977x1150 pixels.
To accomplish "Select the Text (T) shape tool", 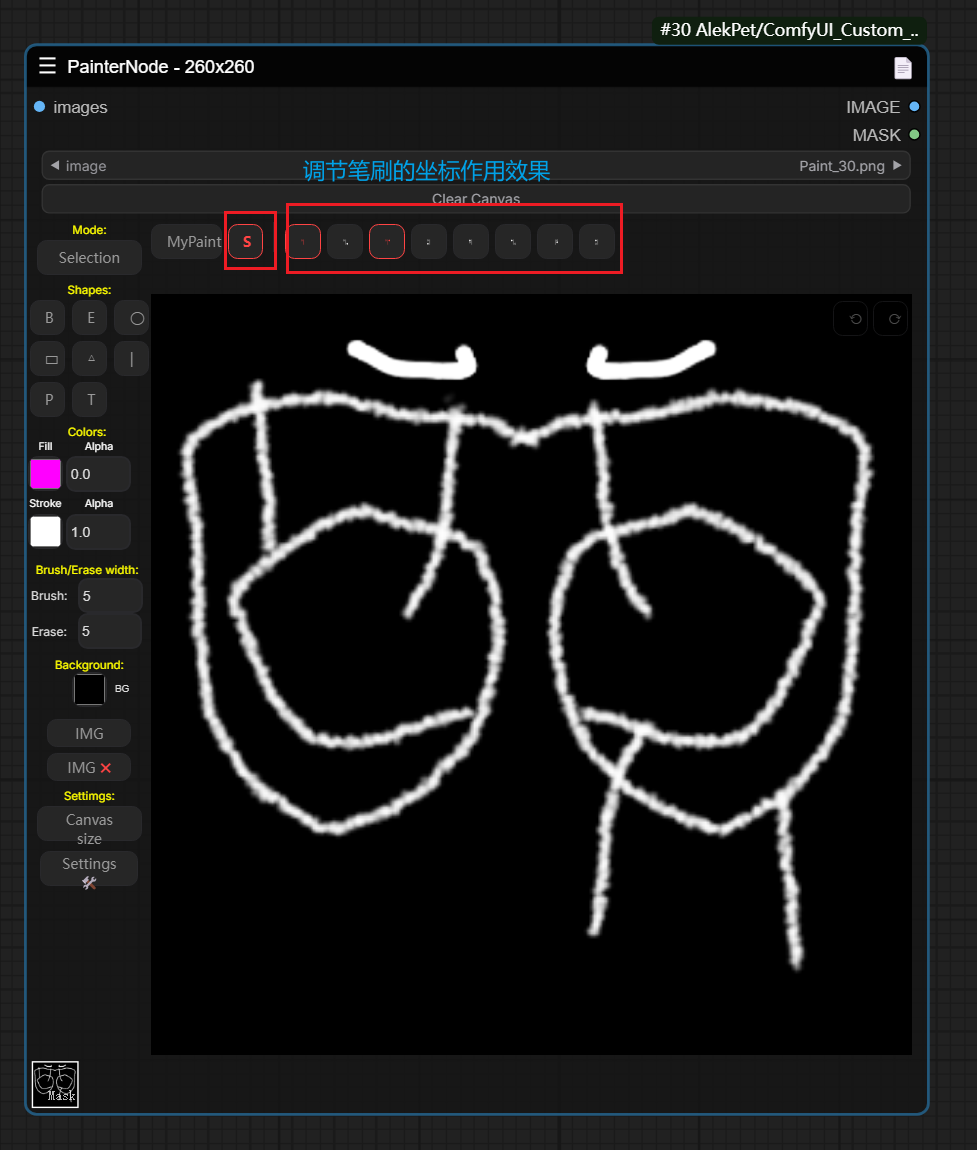I will pyautogui.click(x=90, y=400).
